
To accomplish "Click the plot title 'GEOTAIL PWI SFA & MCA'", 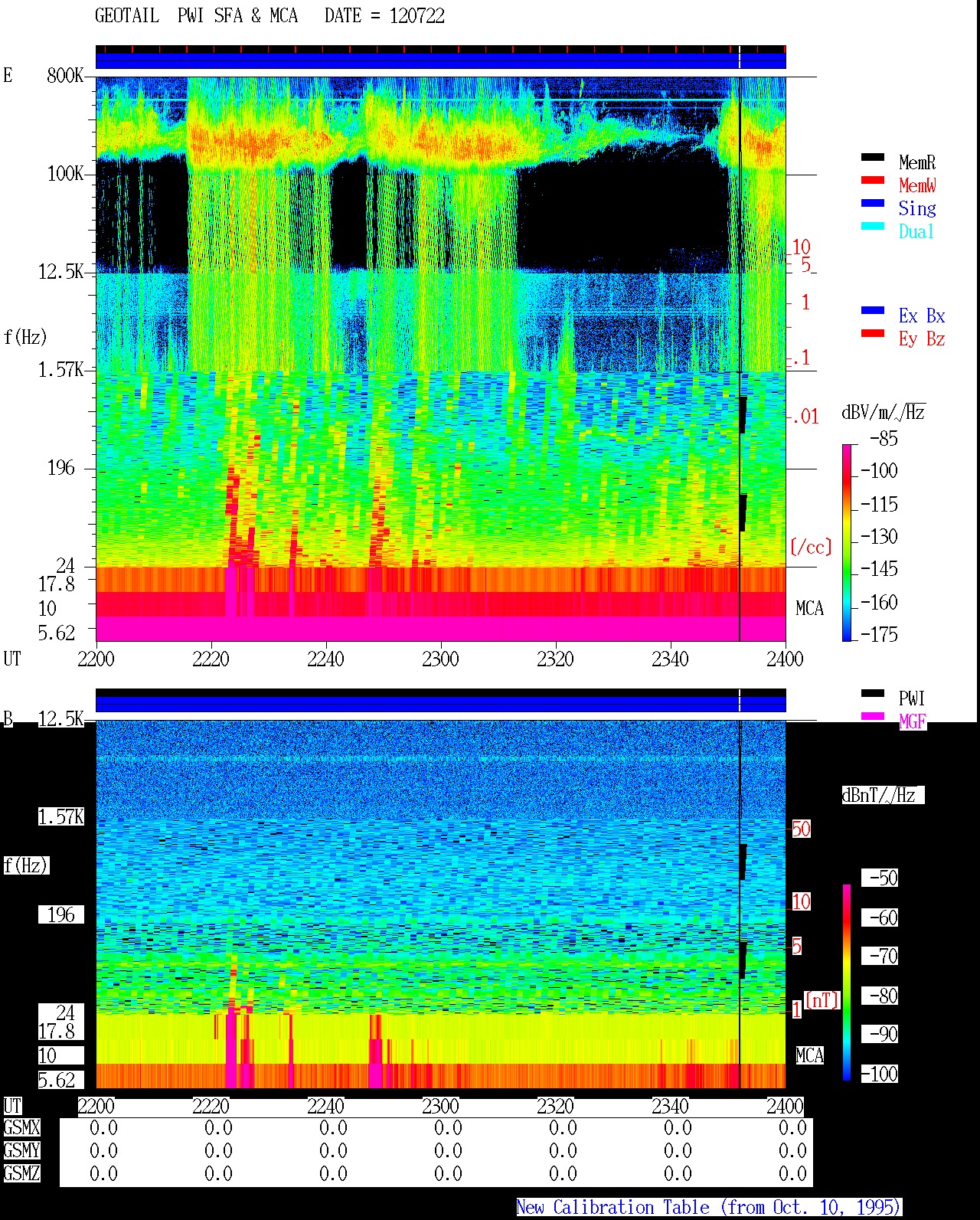I will tap(196, 16).
